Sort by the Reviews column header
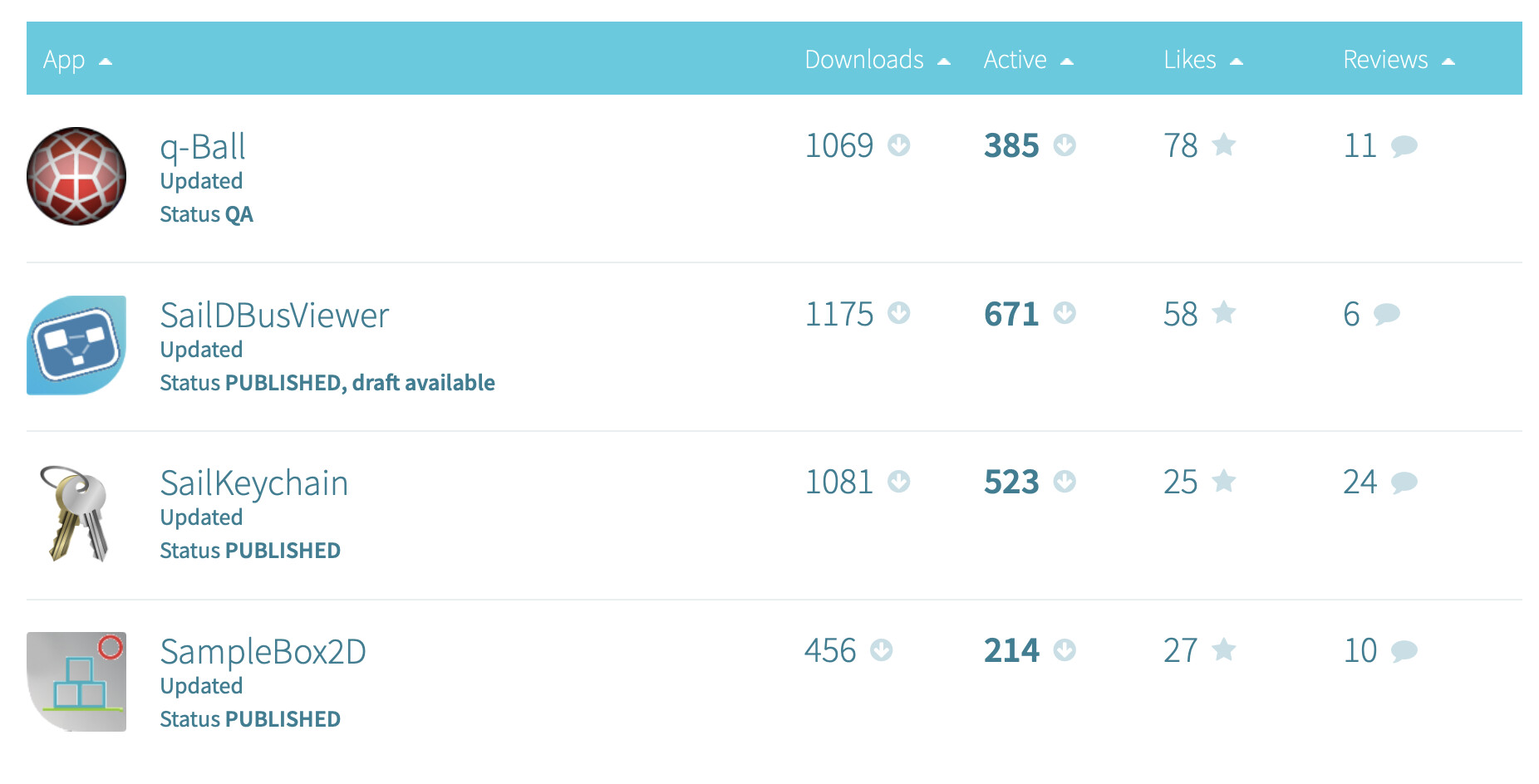Screen dimensions: 1539x784 click(x=1385, y=60)
